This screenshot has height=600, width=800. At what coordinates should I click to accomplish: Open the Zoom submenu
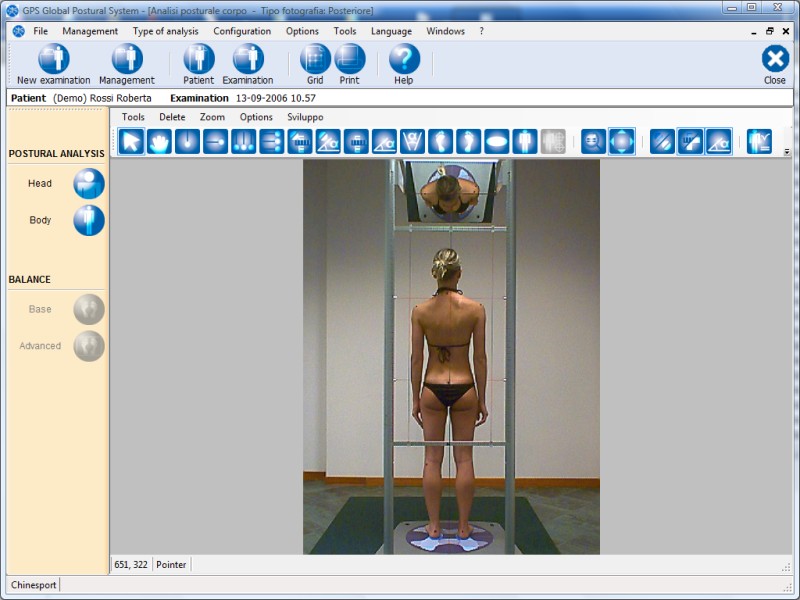tap(212, 117)
